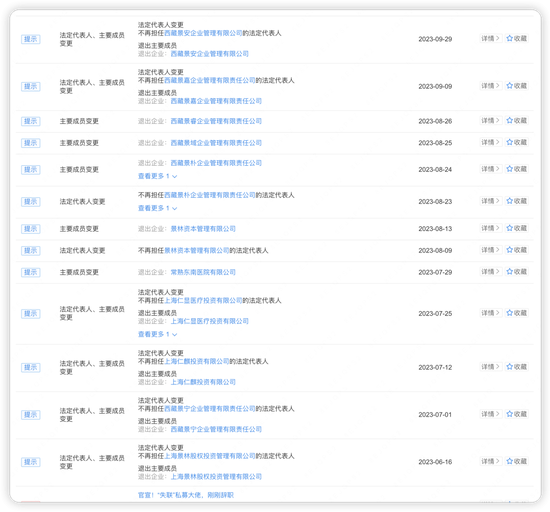Star the 2023-09-09 record with 收藏
This screenshot has height=512, width=550.
pos(516,86)
